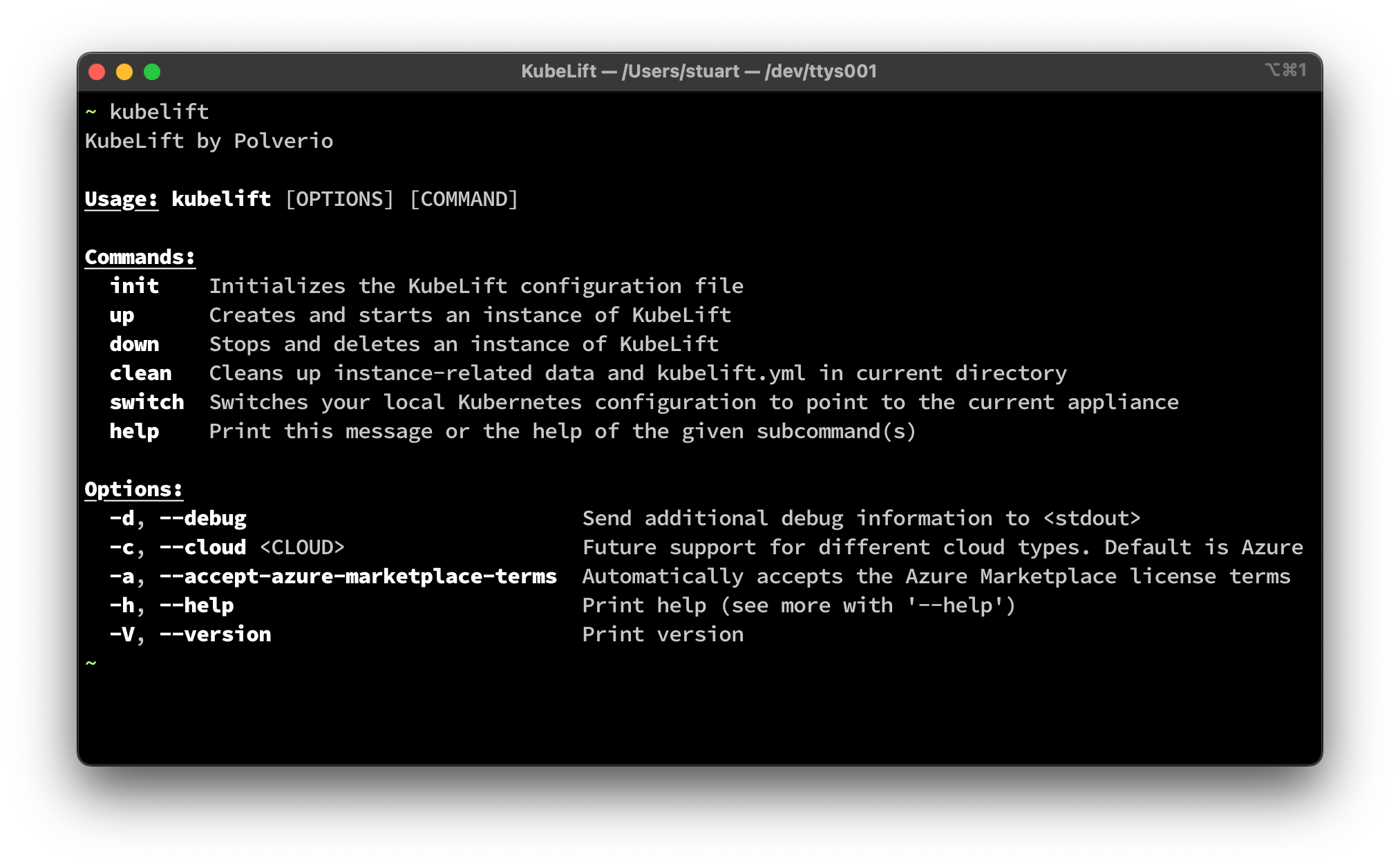Click the empty prompt tilde at bottom
The width and height of the screenshot is (1400, 868).
91,663
